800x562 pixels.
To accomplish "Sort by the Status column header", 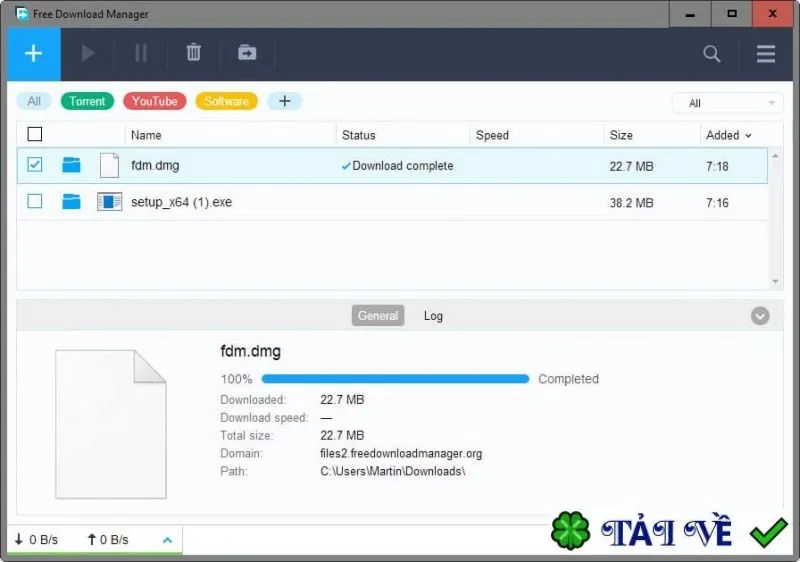I will click(x=359, y=135).
